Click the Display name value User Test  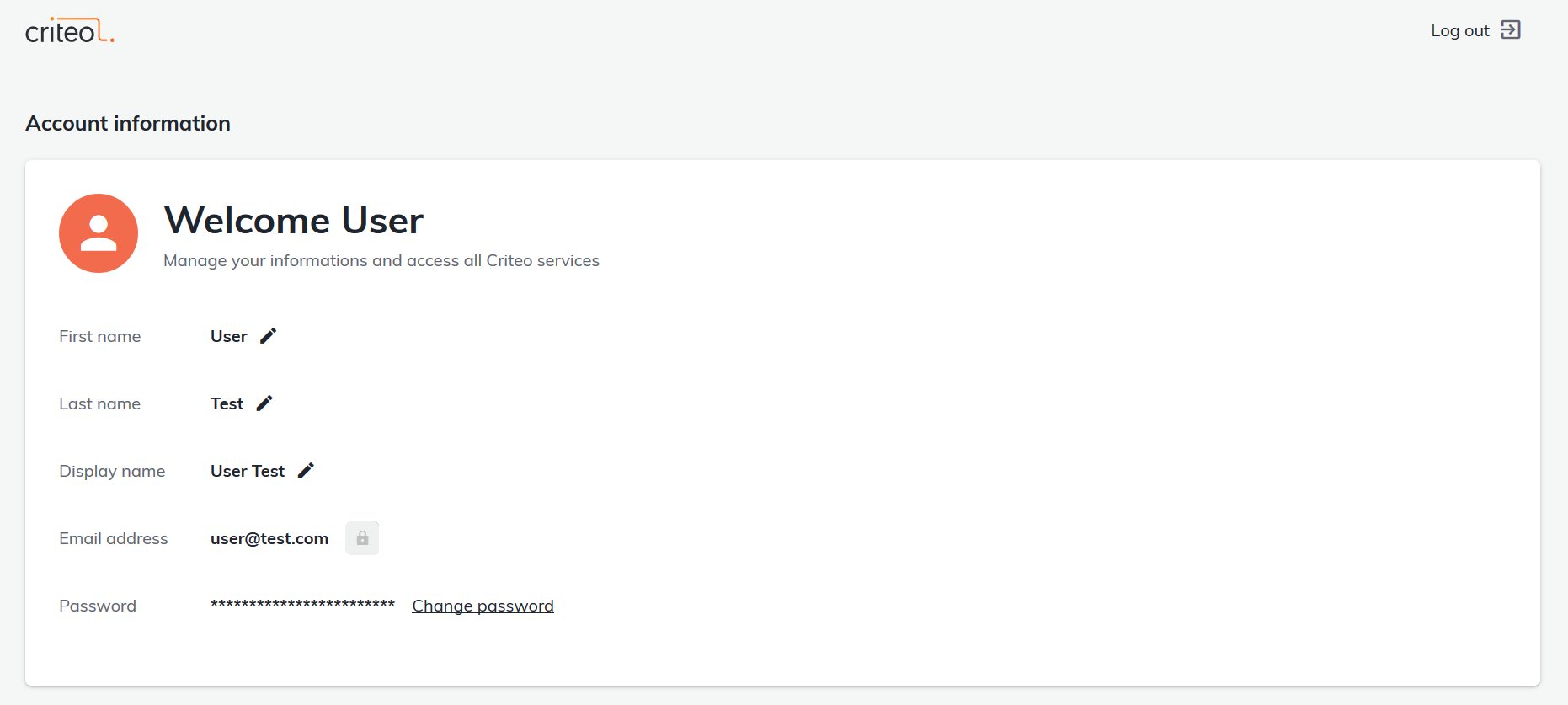[x=248, y=471]
